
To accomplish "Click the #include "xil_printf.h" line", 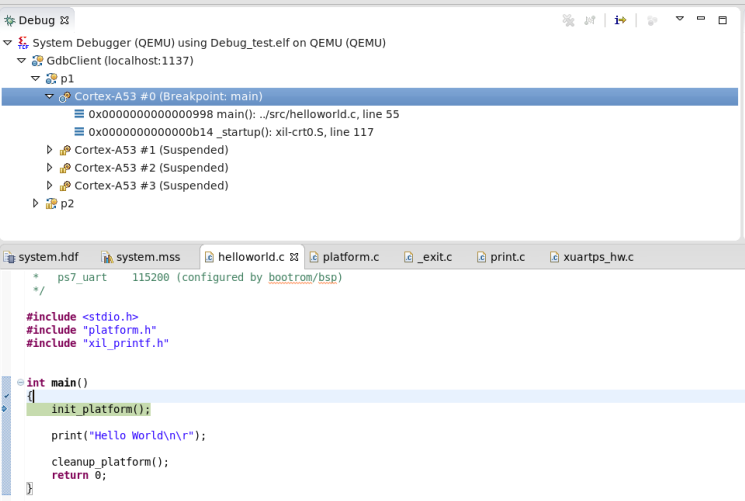I will click(x=97, y=343).
